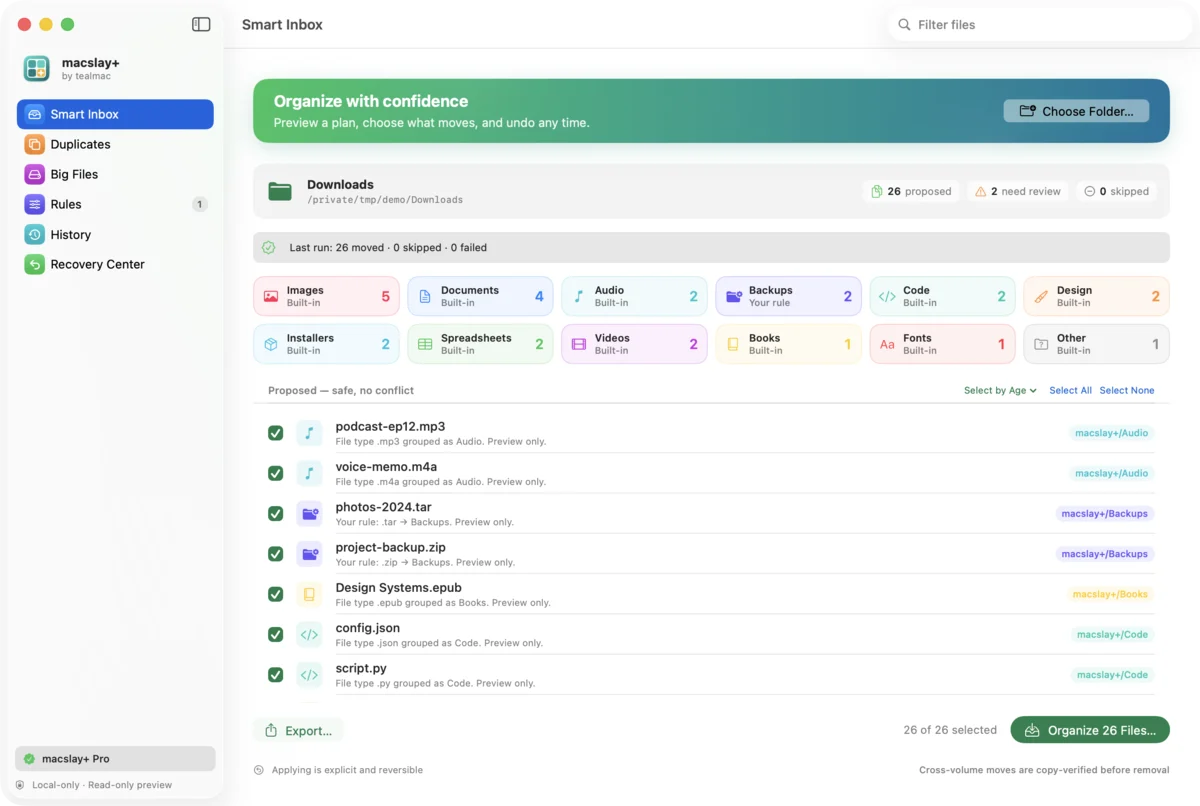Click the 2 need review badge
The image size is (1200, 806).
point(1018,191)
